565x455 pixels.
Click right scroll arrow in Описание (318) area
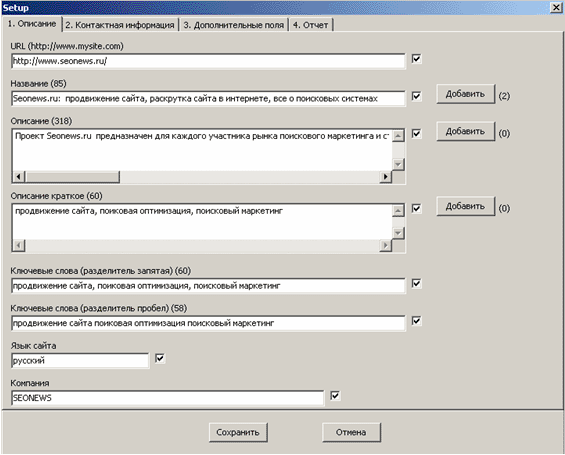386,177
